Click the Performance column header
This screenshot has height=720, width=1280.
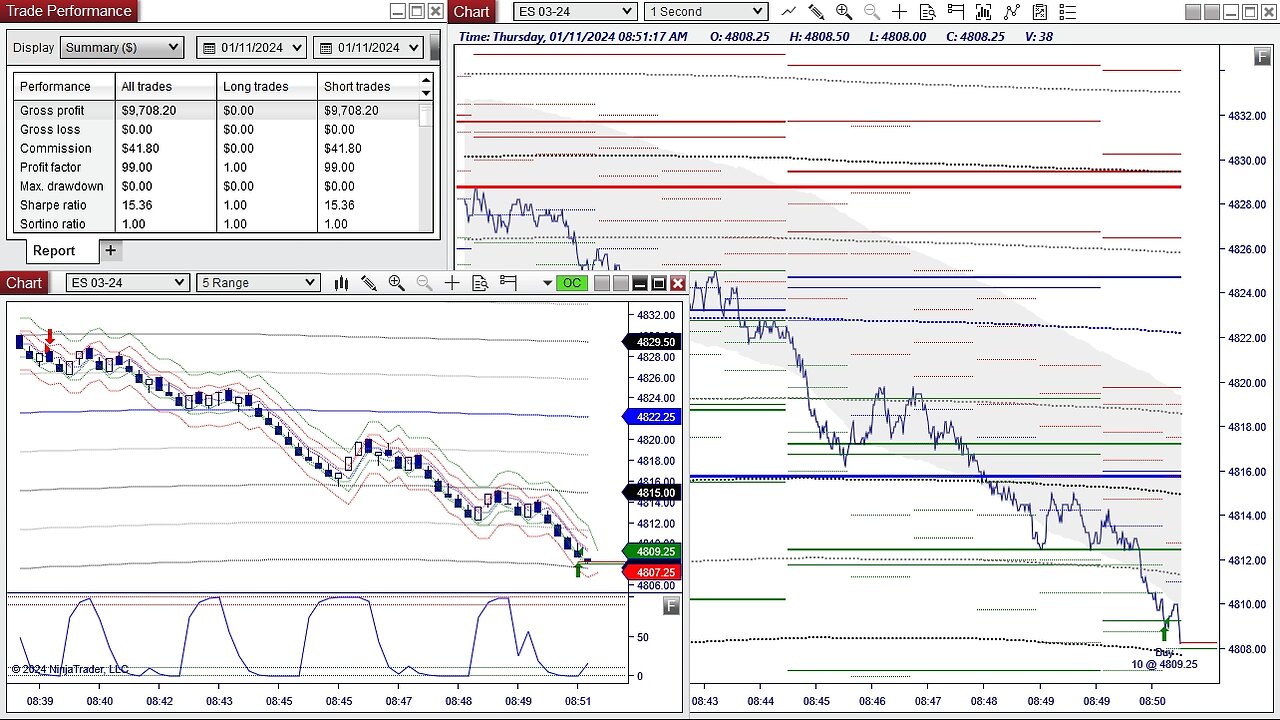(x=65, y=87)
